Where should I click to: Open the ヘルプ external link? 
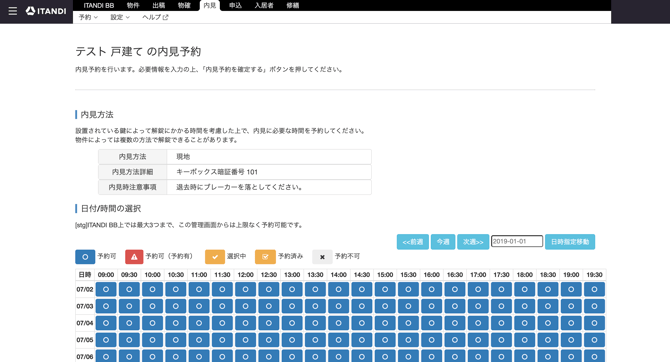pos(155,17)
